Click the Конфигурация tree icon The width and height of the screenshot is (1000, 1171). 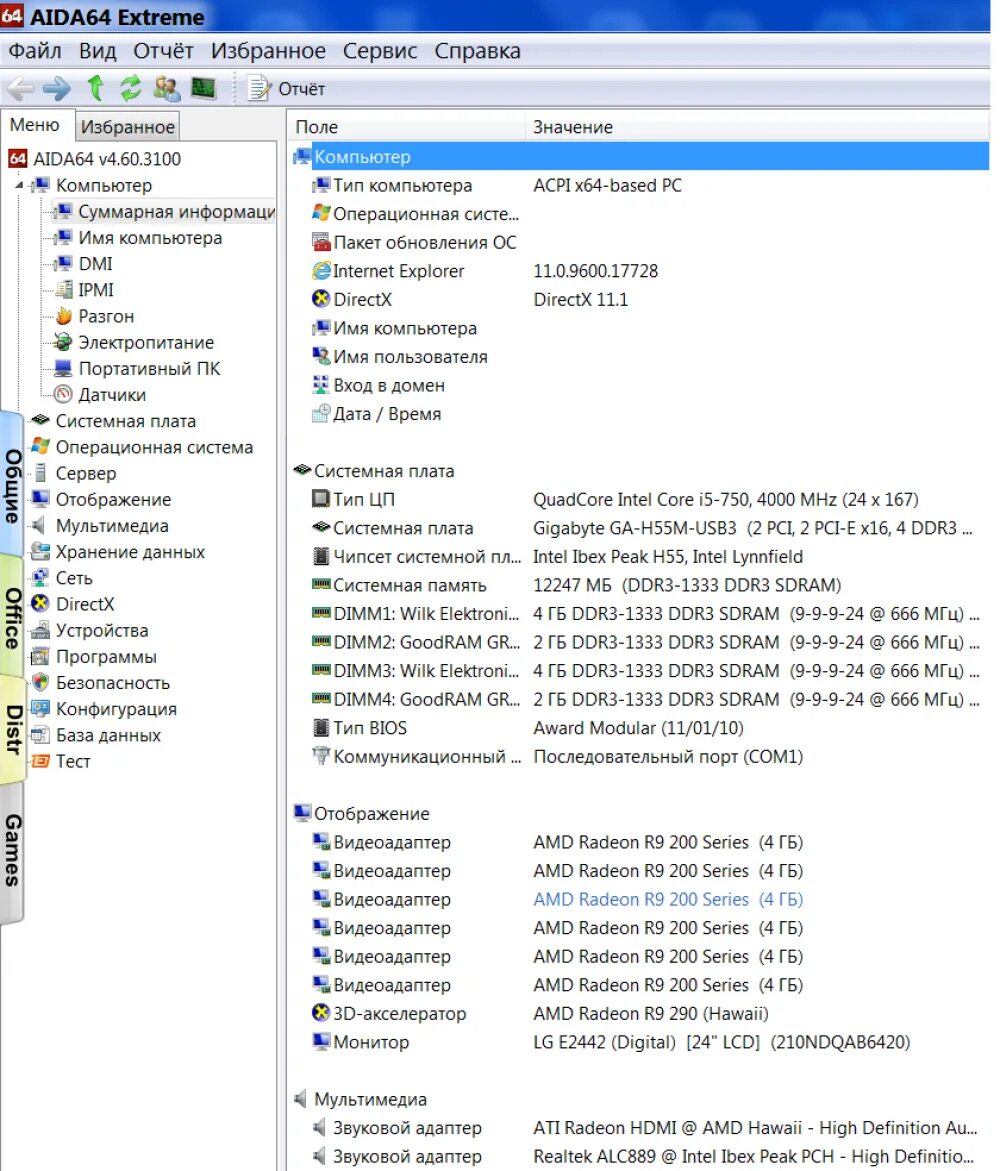pyautogui.click(x=41, y=709)
